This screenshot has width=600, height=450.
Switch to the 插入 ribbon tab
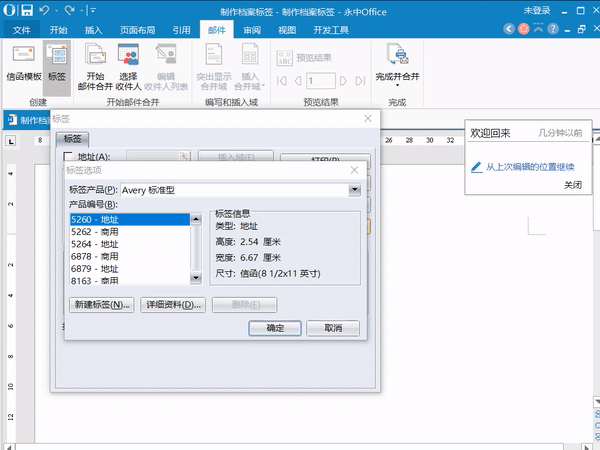point(93,30)
